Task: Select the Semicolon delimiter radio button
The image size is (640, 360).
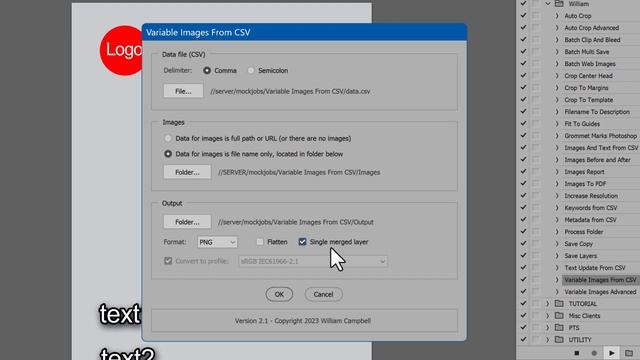Action: point(251,71)
